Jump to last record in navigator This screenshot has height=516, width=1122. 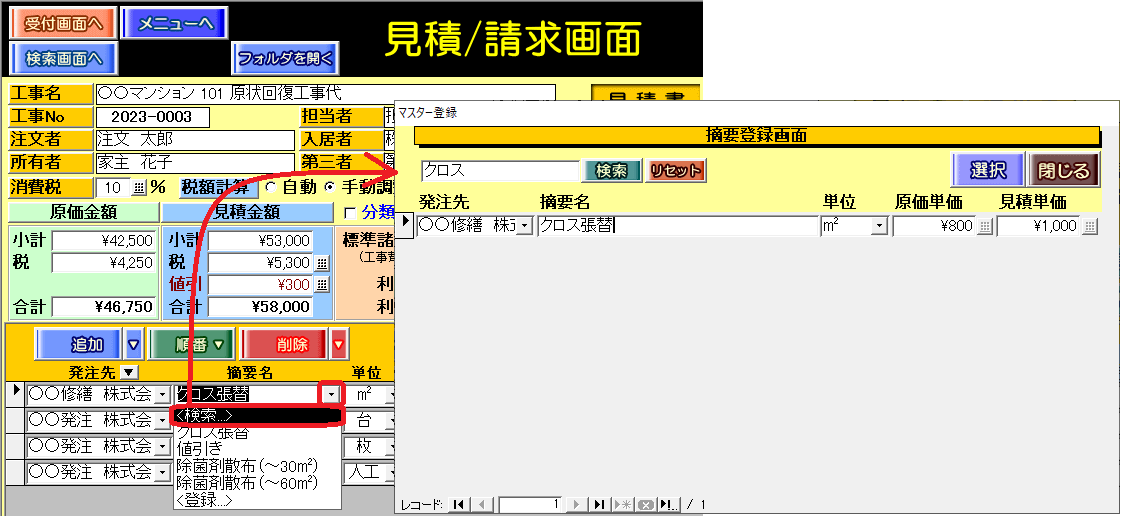(x=598, y=505)
